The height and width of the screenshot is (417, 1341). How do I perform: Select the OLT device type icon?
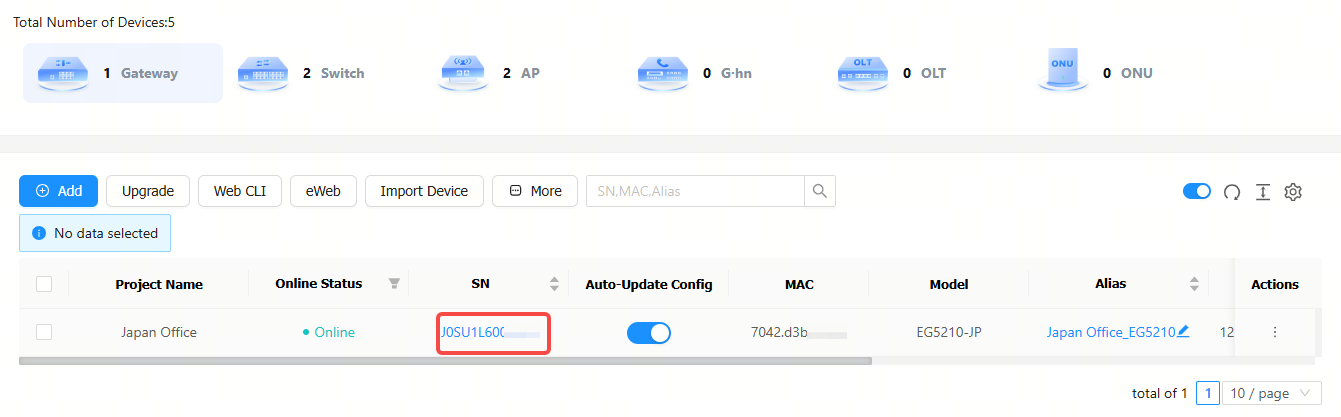(x=863, y=73)
